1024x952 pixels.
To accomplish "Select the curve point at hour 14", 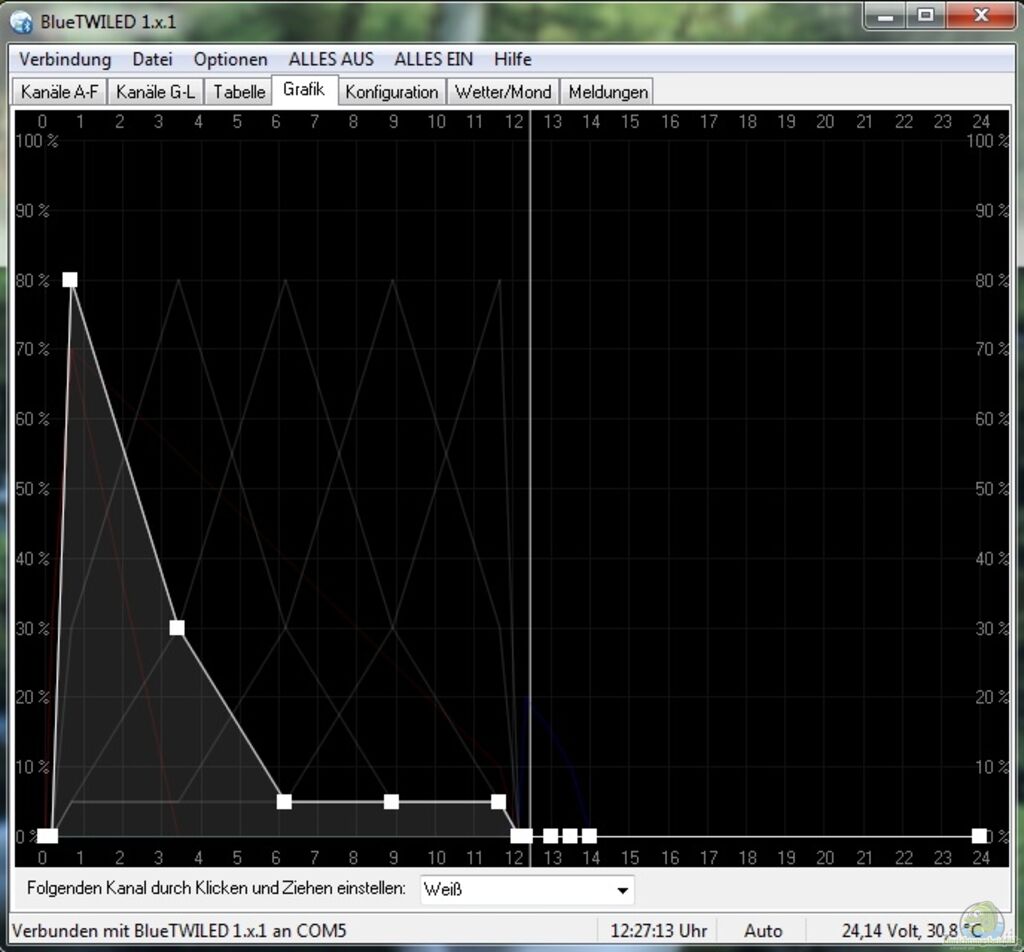I will (589, 836).
